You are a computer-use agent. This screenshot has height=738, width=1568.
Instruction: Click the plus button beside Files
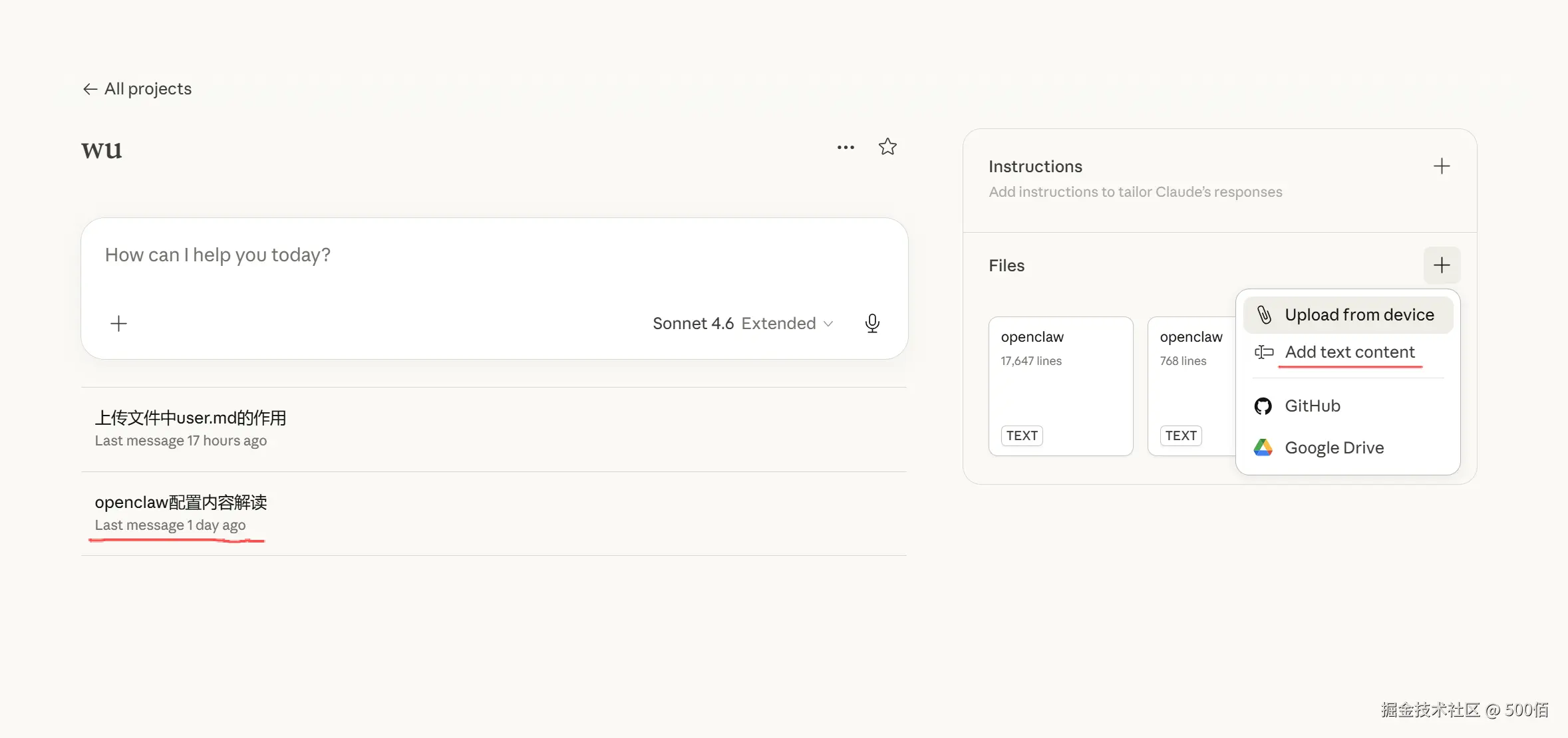coord(1441,265)
